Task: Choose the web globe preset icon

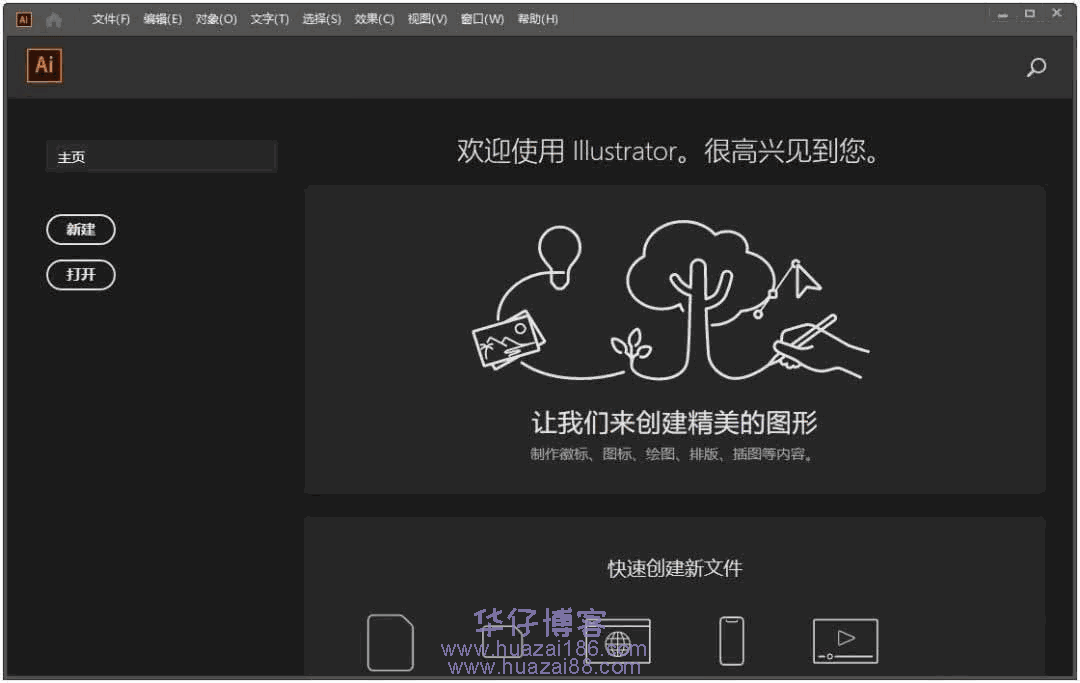Action: coord(617,642)
